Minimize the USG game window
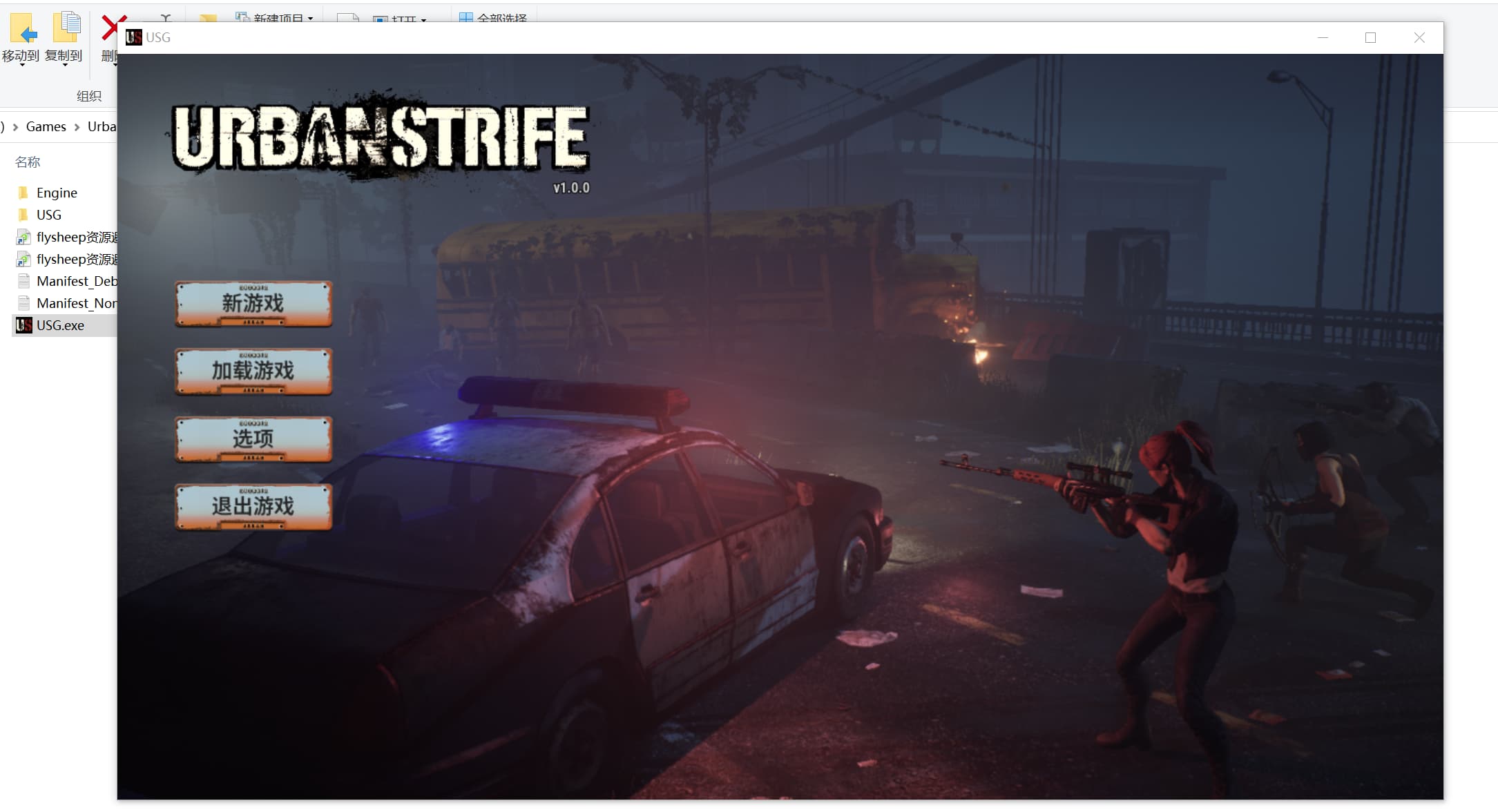This screenshot has height=812, width=1498. tap(1323, 37)
